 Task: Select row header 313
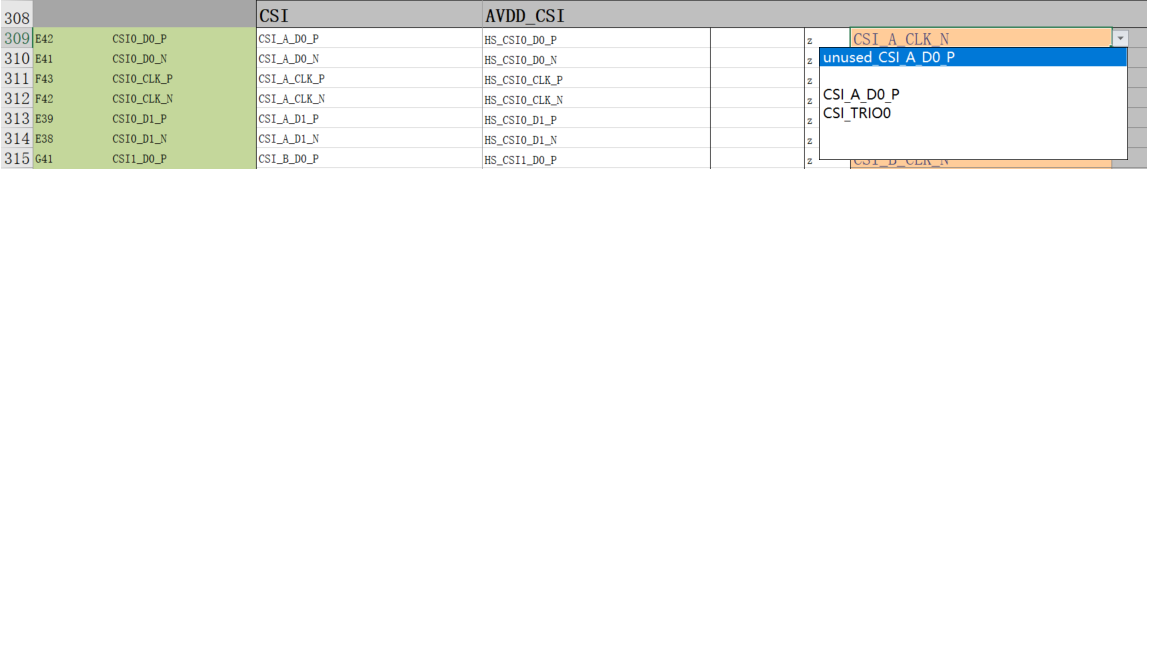17,118
